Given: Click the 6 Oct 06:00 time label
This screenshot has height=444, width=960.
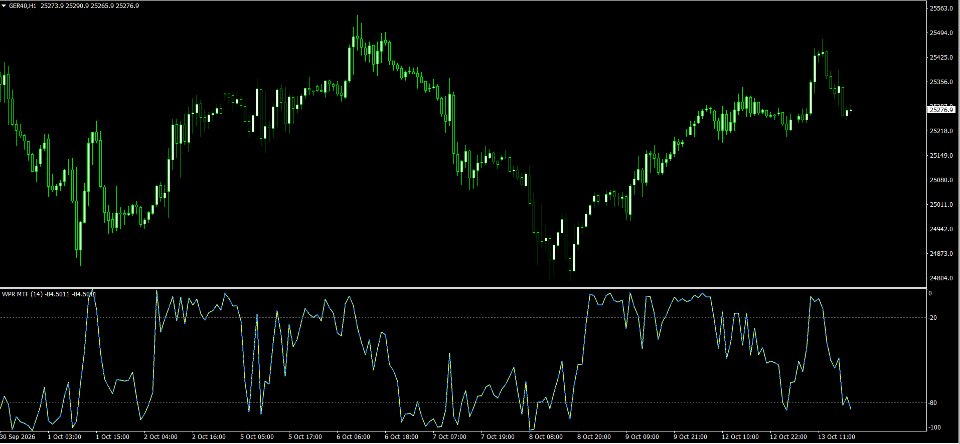Looking at the screenshot, I should pyautogui.click(x=353, y=437).
